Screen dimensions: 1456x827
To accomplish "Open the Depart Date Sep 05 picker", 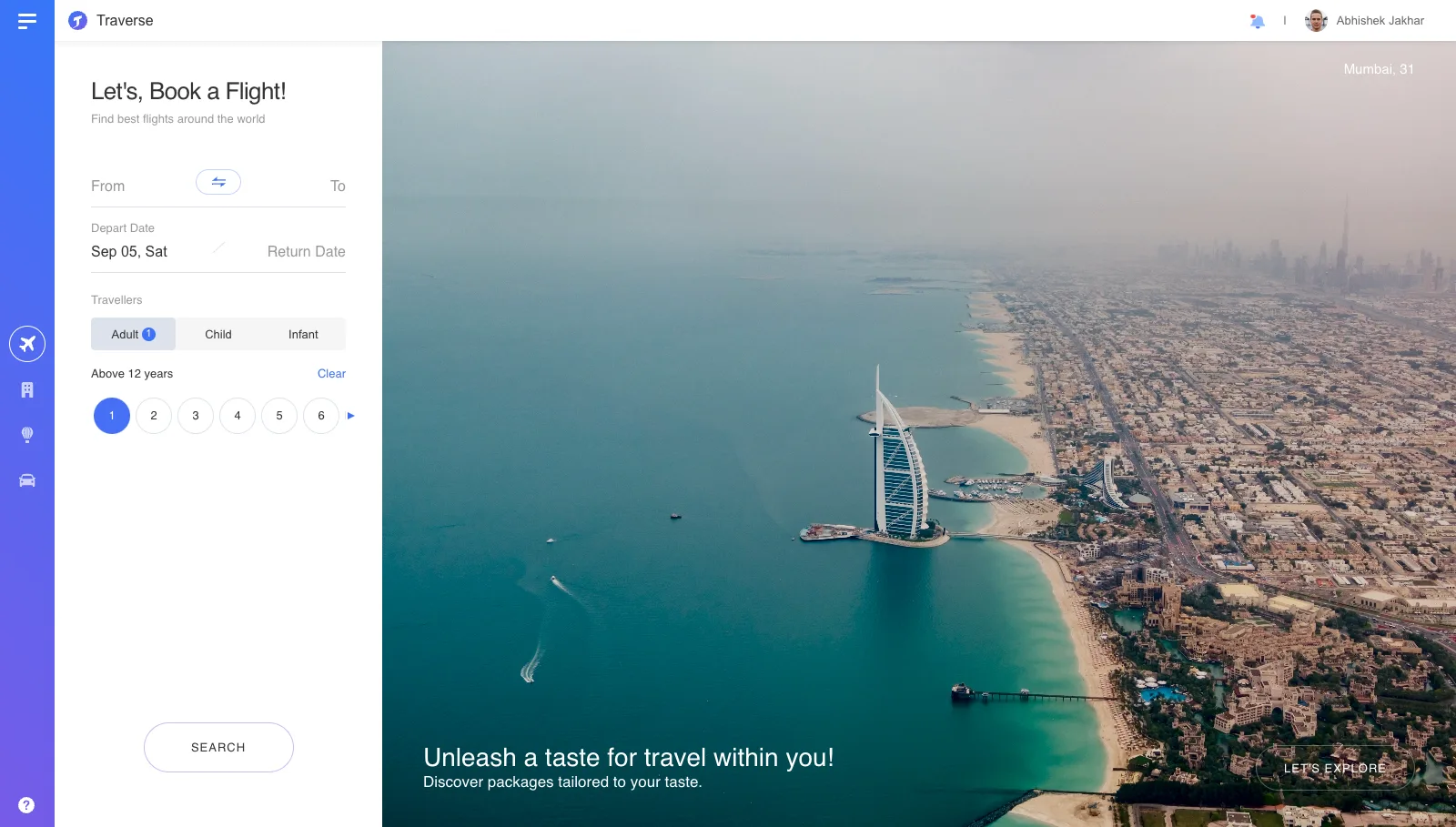I will pyautogui.click(x=129, y=251).
